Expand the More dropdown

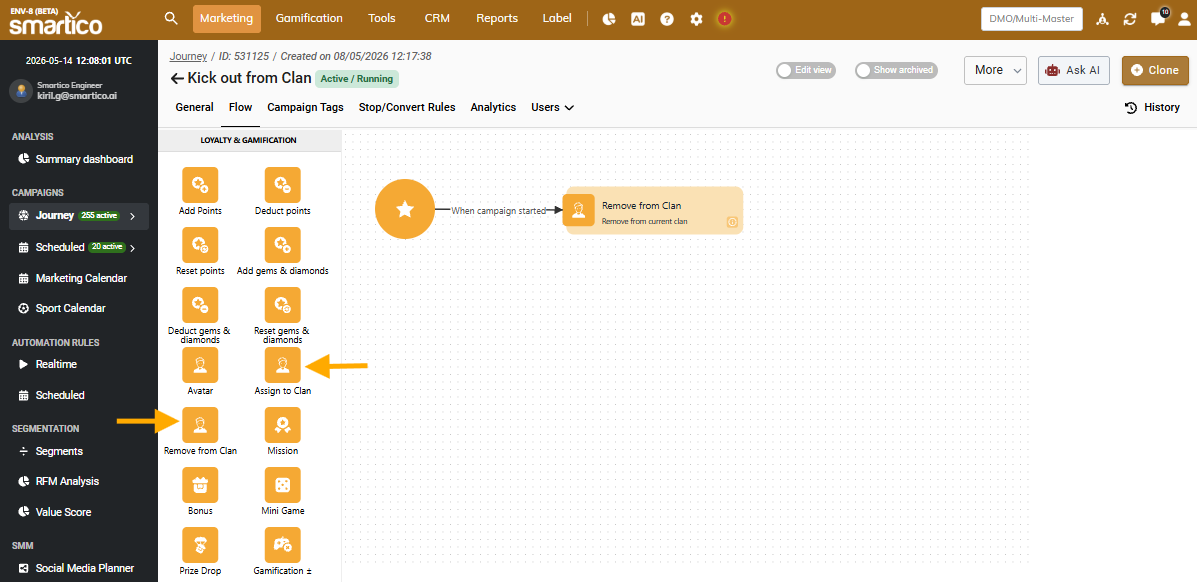coord(995,70)
